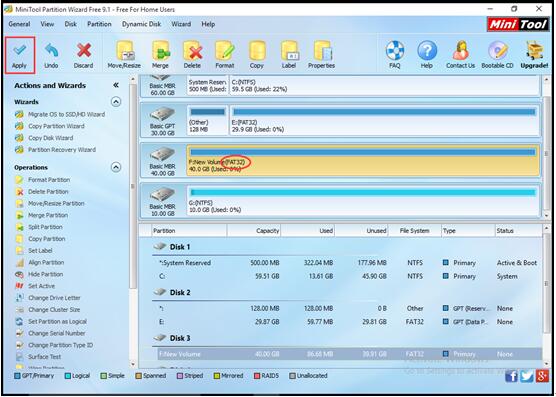Choose the Format partition toolbar icon
The height and width of the screenshot is (397, 556).
pos(224,55)
